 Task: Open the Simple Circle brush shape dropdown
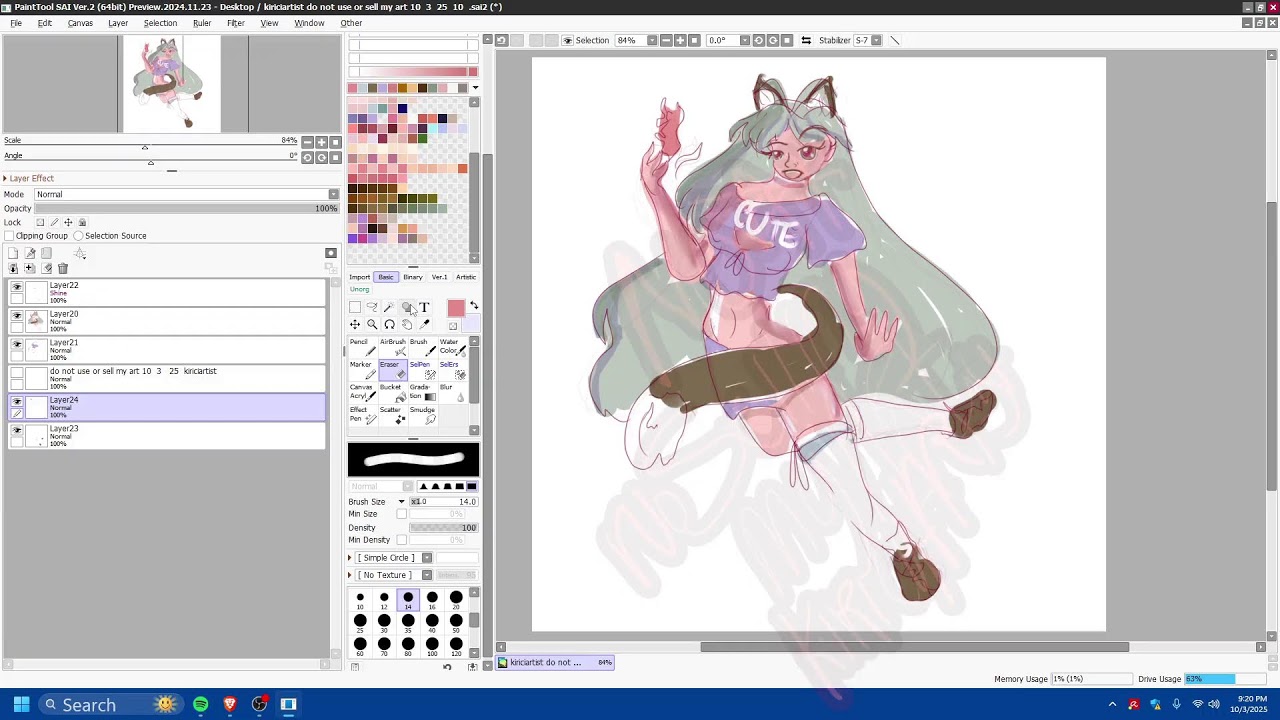[427, 558]
